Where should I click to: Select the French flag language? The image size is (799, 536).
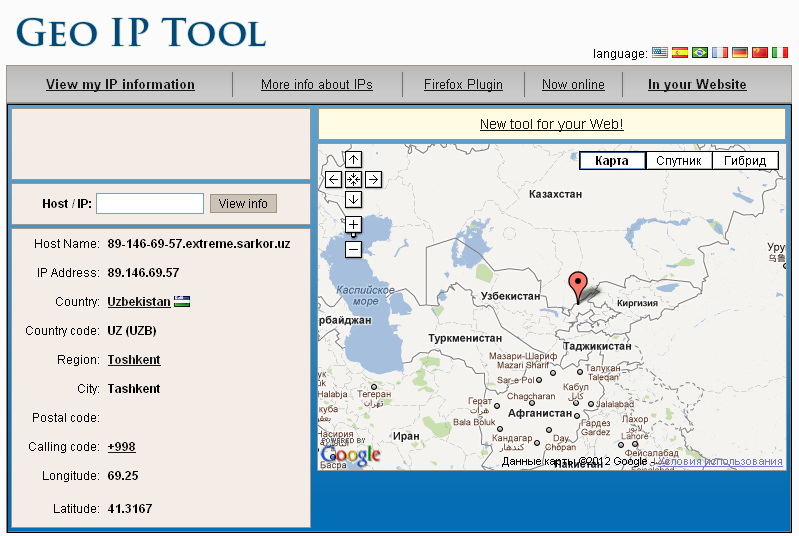[720, 52]
